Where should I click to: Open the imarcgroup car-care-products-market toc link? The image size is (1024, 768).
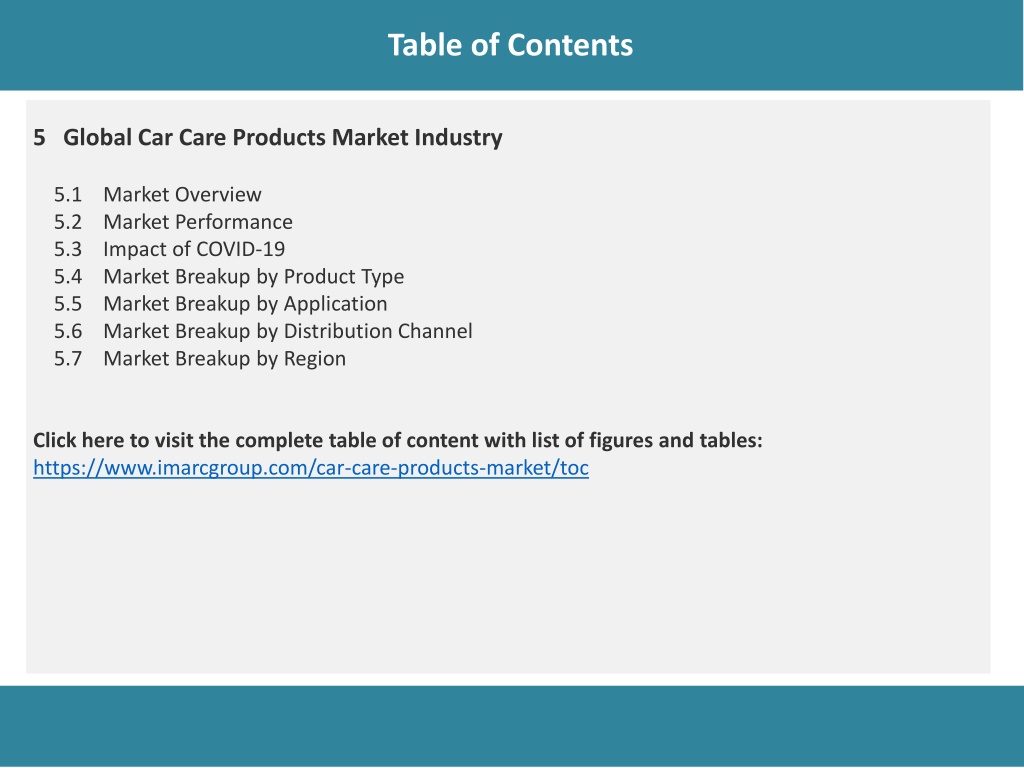coord(311,468)
